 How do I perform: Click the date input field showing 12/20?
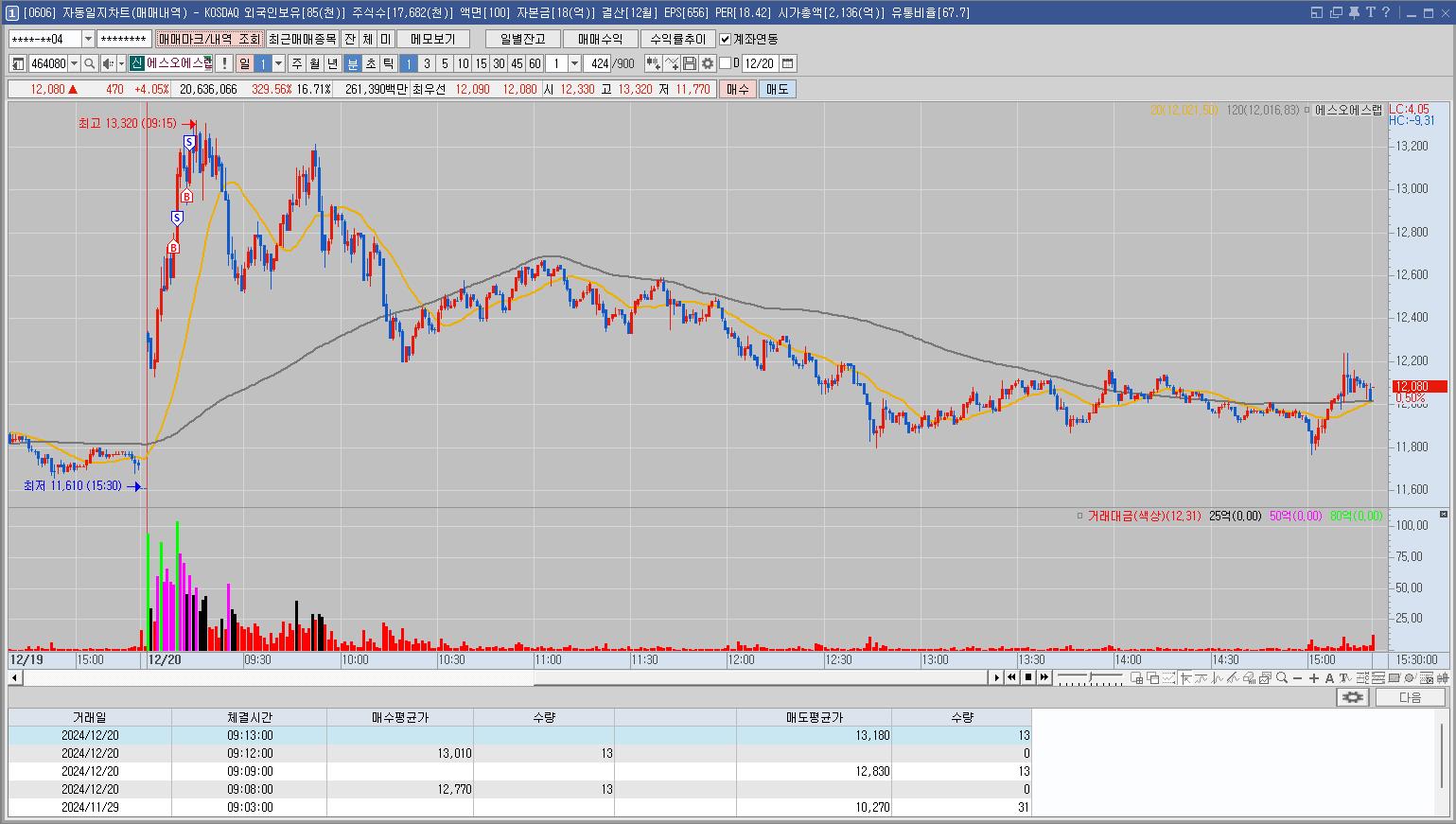click(760, 63)
